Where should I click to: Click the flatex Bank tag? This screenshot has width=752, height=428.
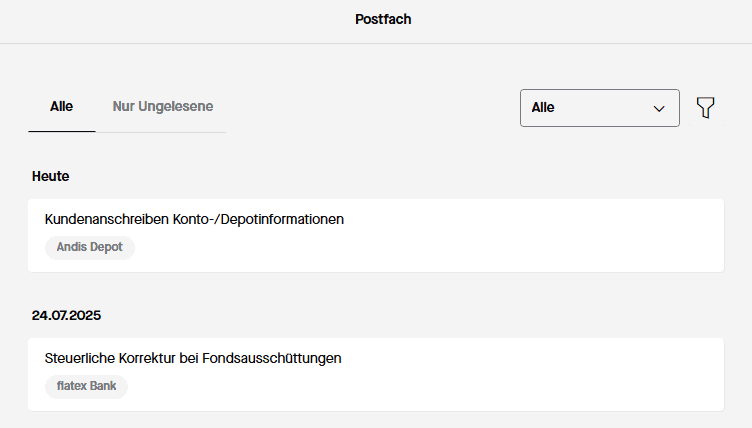coord(86,386)
